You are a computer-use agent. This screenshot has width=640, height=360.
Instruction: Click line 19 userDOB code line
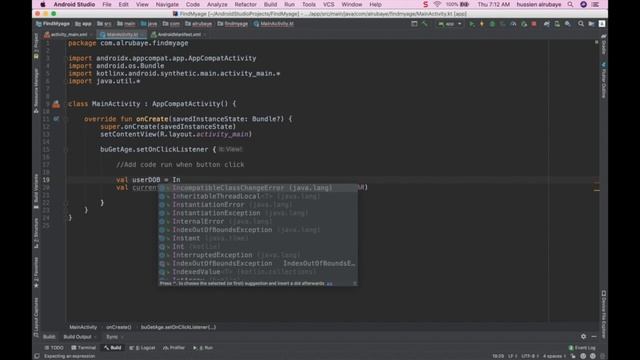coord(148,180)
